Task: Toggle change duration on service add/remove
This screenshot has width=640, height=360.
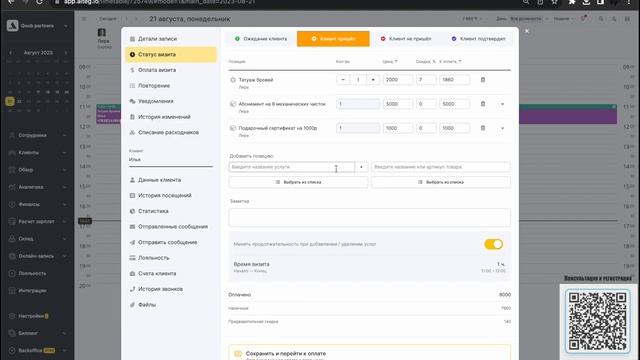Action: point(493,244)
